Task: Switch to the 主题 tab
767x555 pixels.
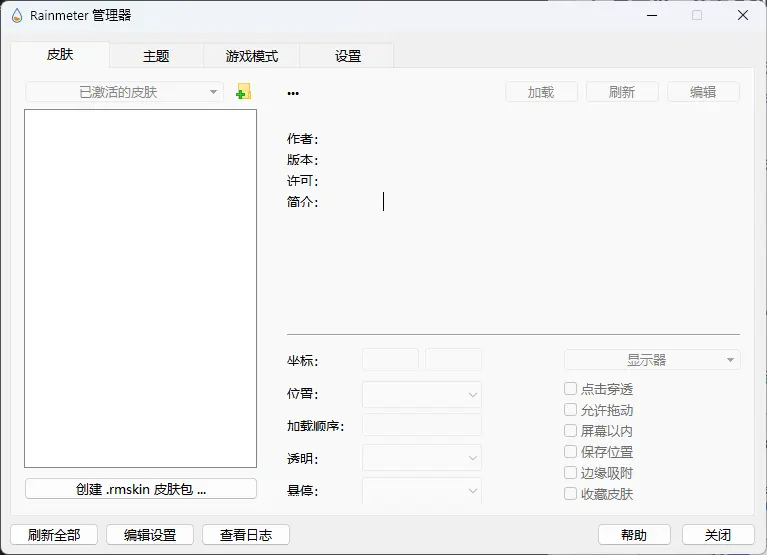Action: [x=156, y=56]
